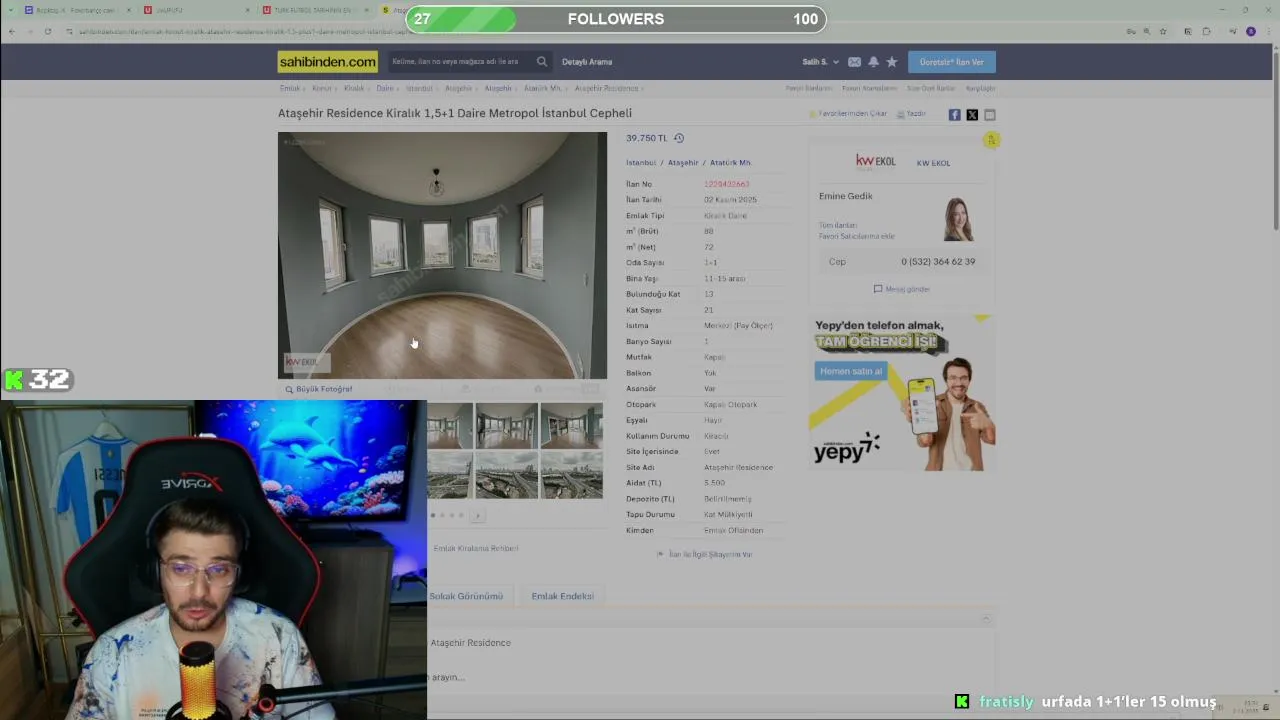Image resolution: width=1280 pixels, height=720 pixels.
Task: Open first bottom-row city view thumbnail
Action: click(450, 474)
